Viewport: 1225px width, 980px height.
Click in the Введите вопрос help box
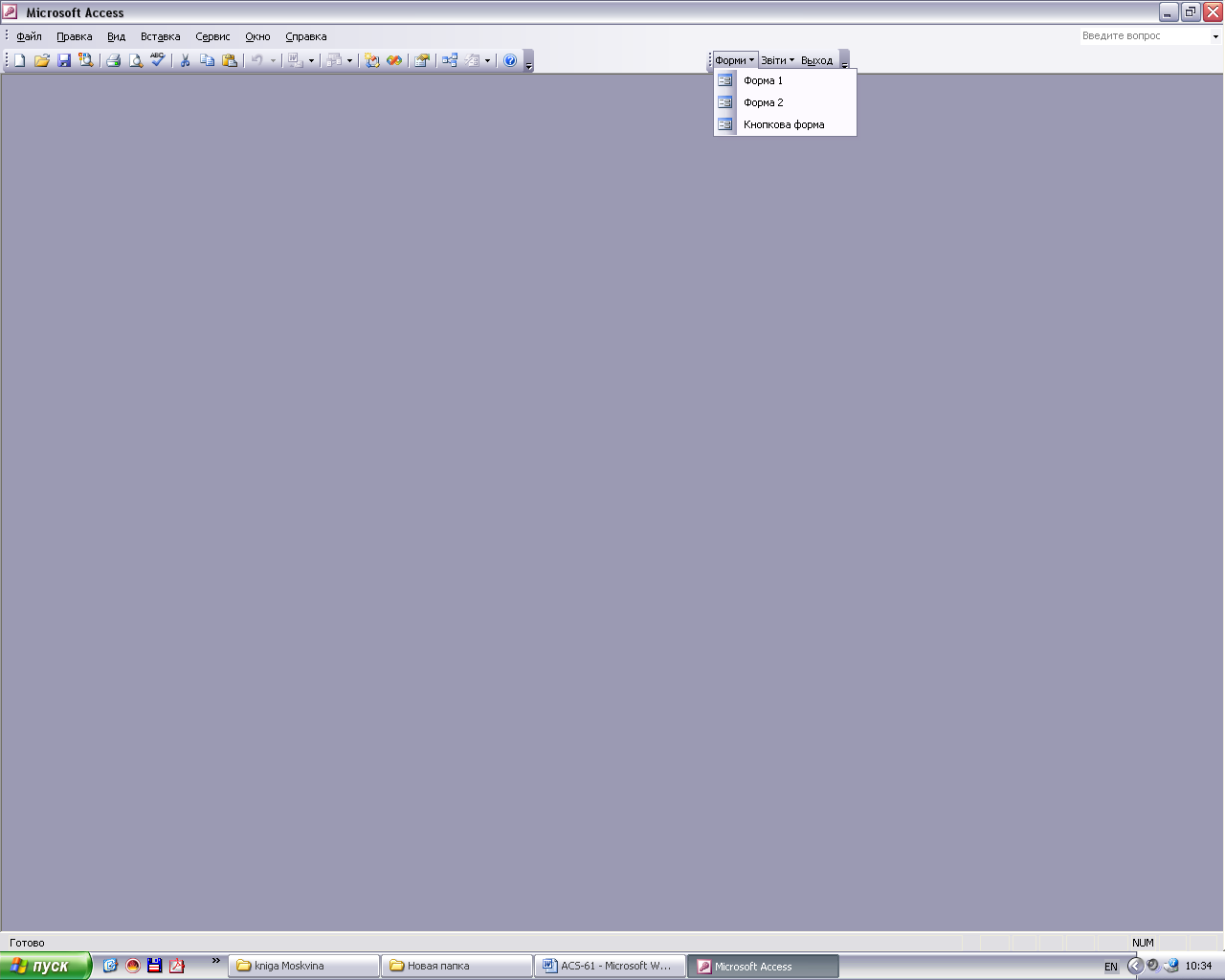(x=1144, y=36)
